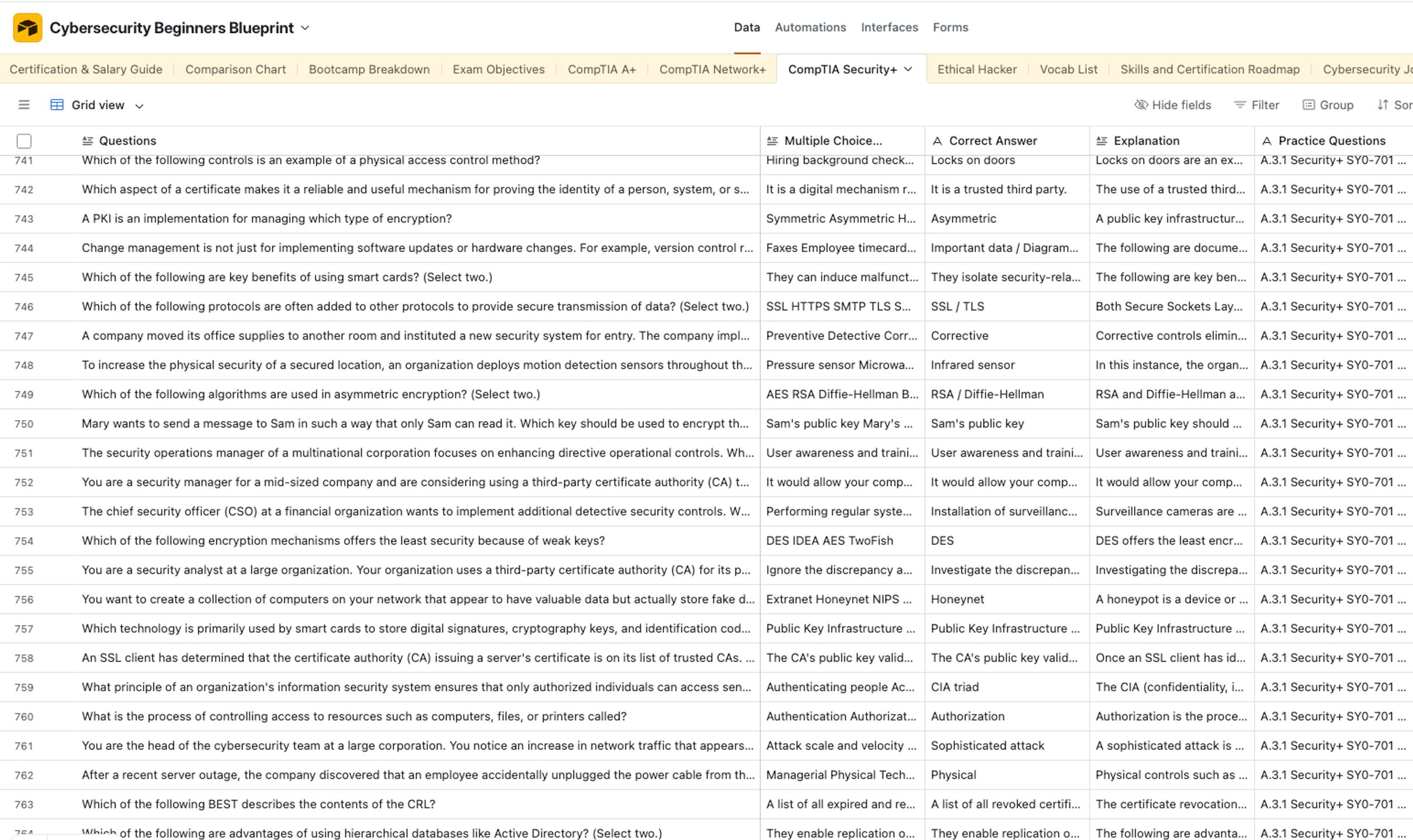This screenshot has height=840, width=1413.
Task: Click the Questions long-text field icon
Action: [x=88, y=141]
